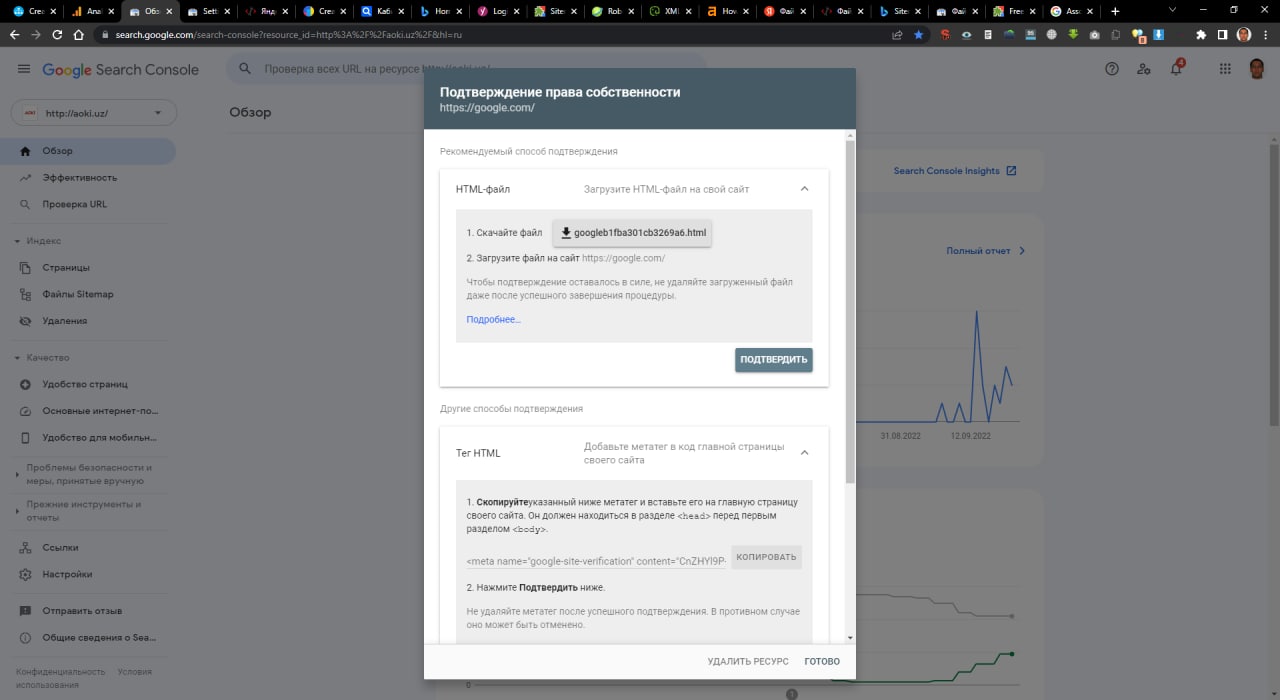
Task: Open the notifications bell
Action: (x=1176, y=69)
